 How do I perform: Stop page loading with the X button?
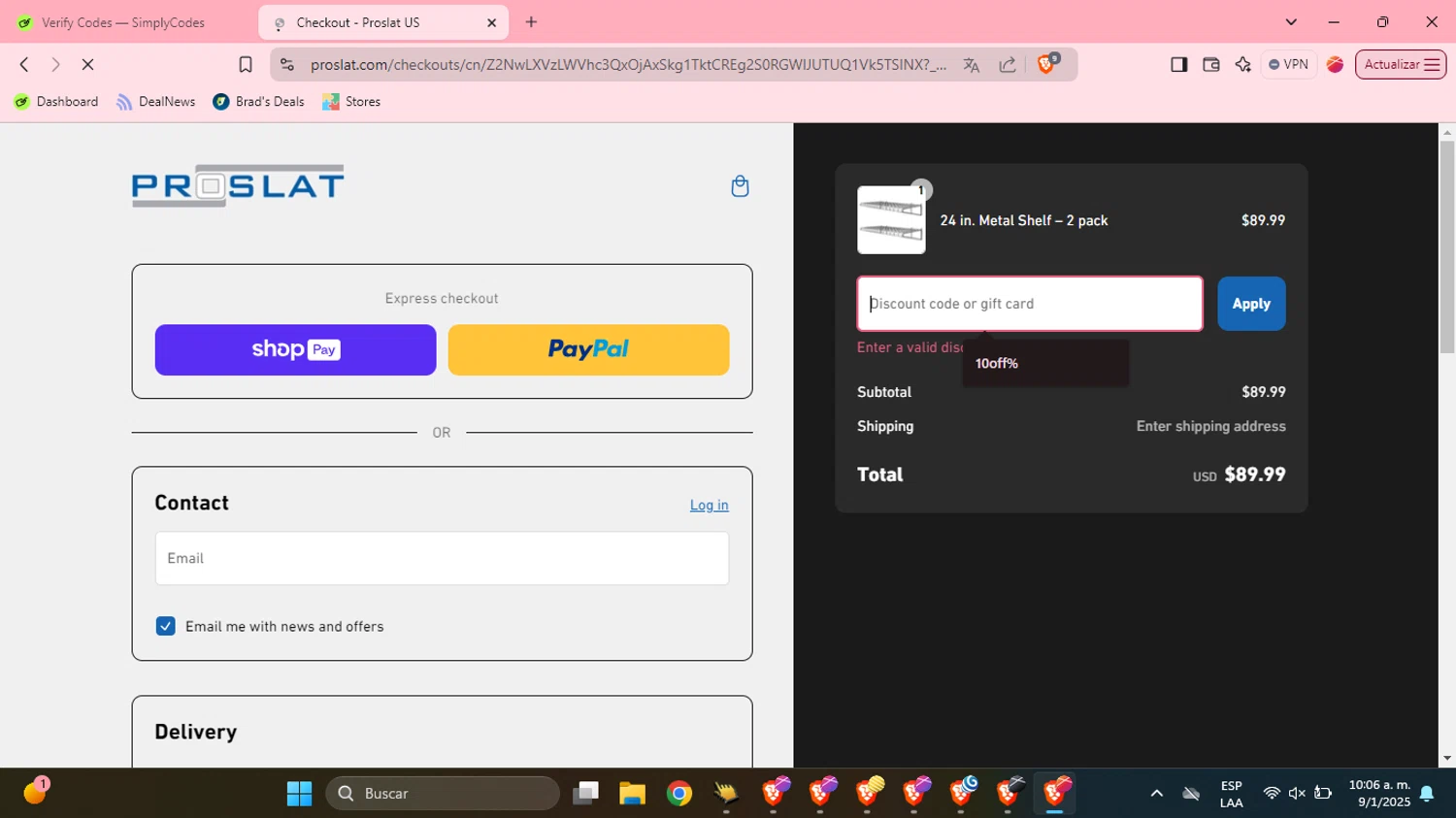(87, 64)
